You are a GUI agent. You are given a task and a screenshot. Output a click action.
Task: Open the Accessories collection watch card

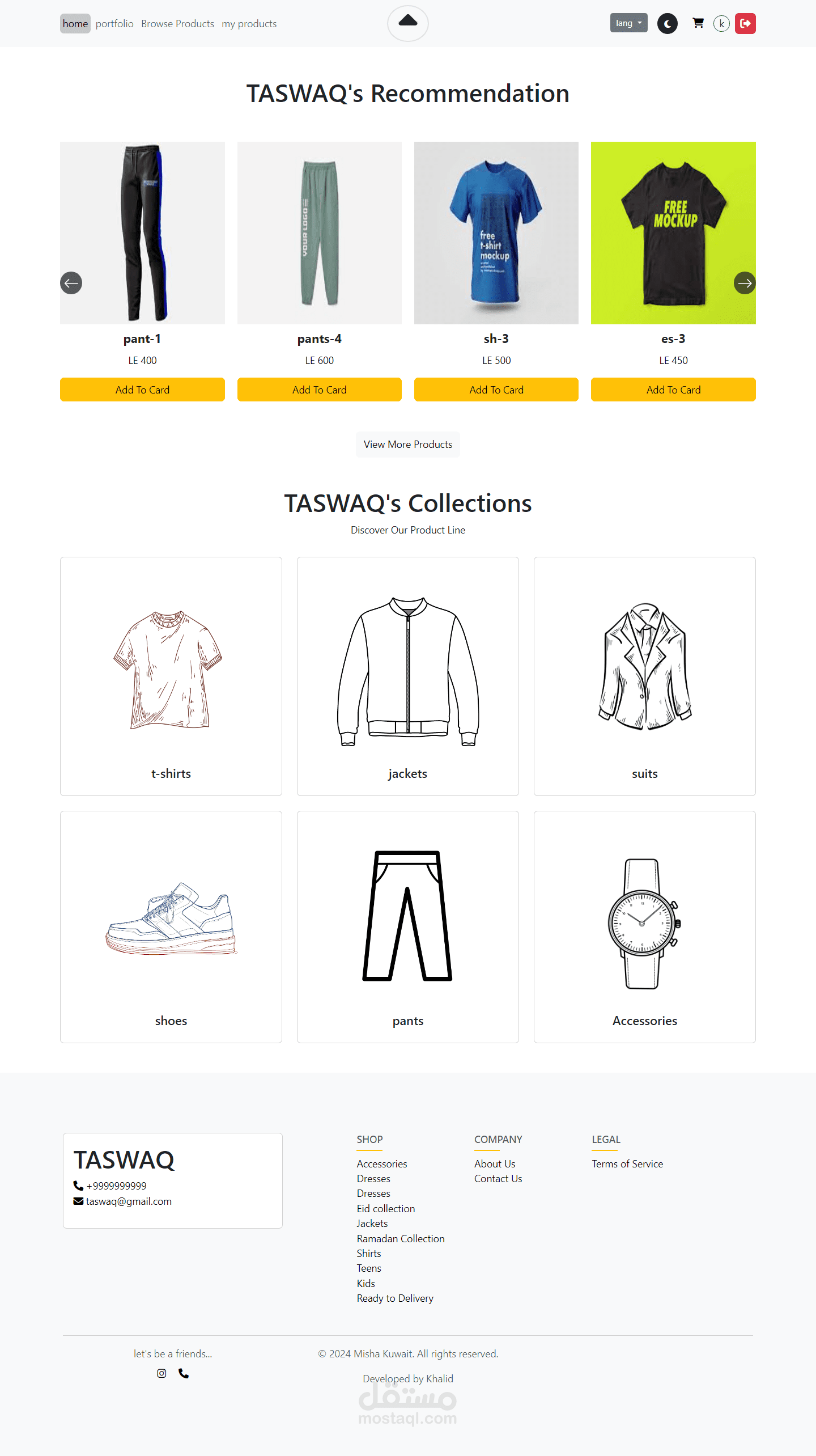click(x=645, y=927)
